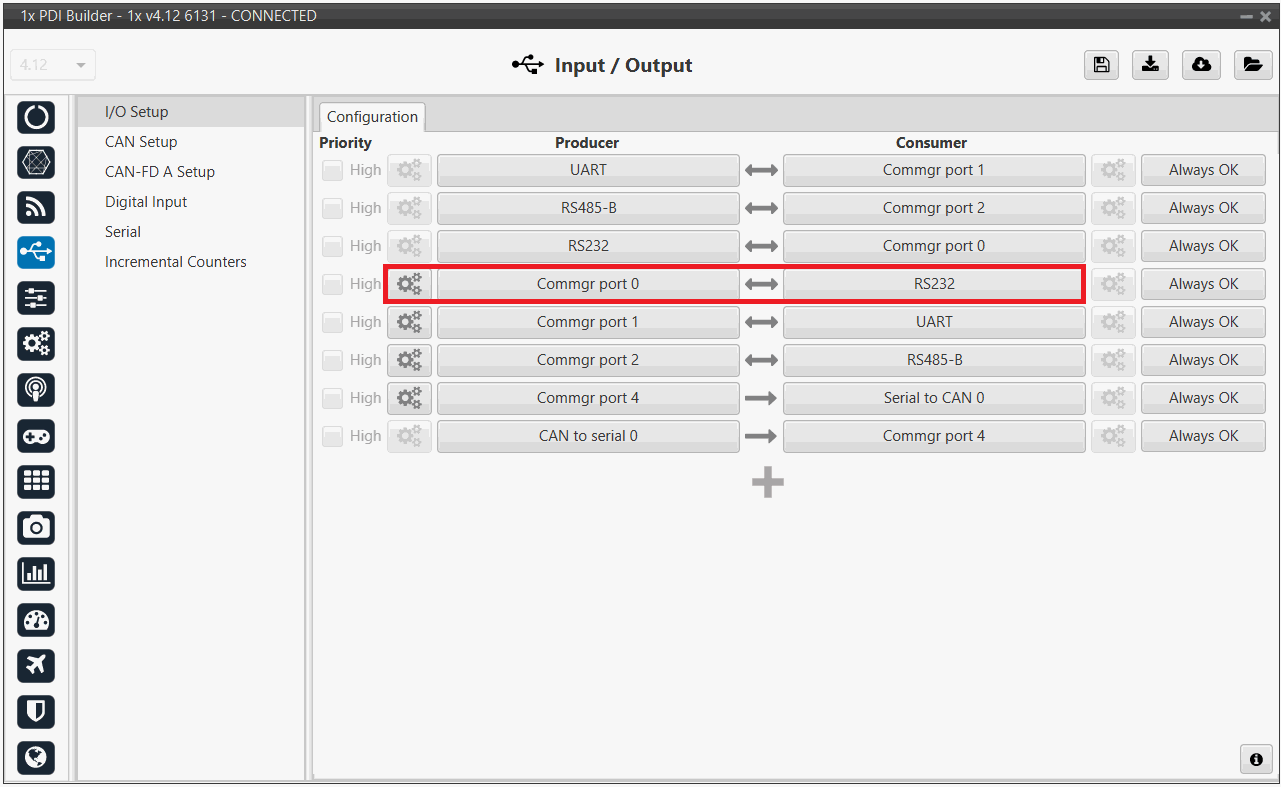Open the camera section in sidebar
The image size is (1281, 787).
point(36,527)
